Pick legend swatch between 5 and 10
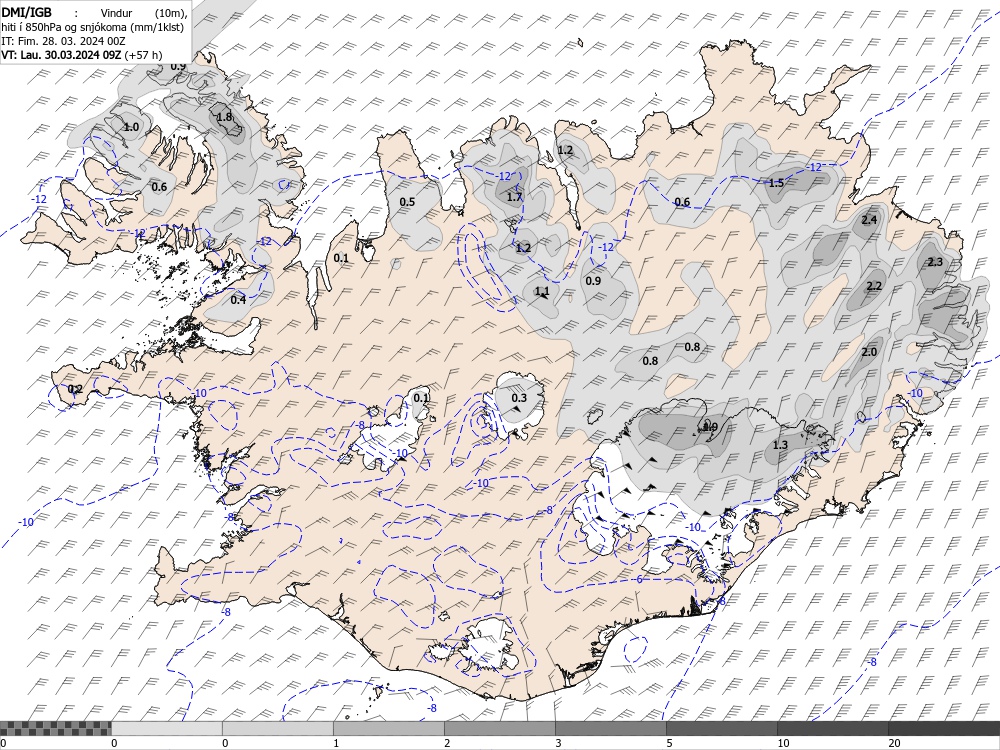 click(721, 728)
